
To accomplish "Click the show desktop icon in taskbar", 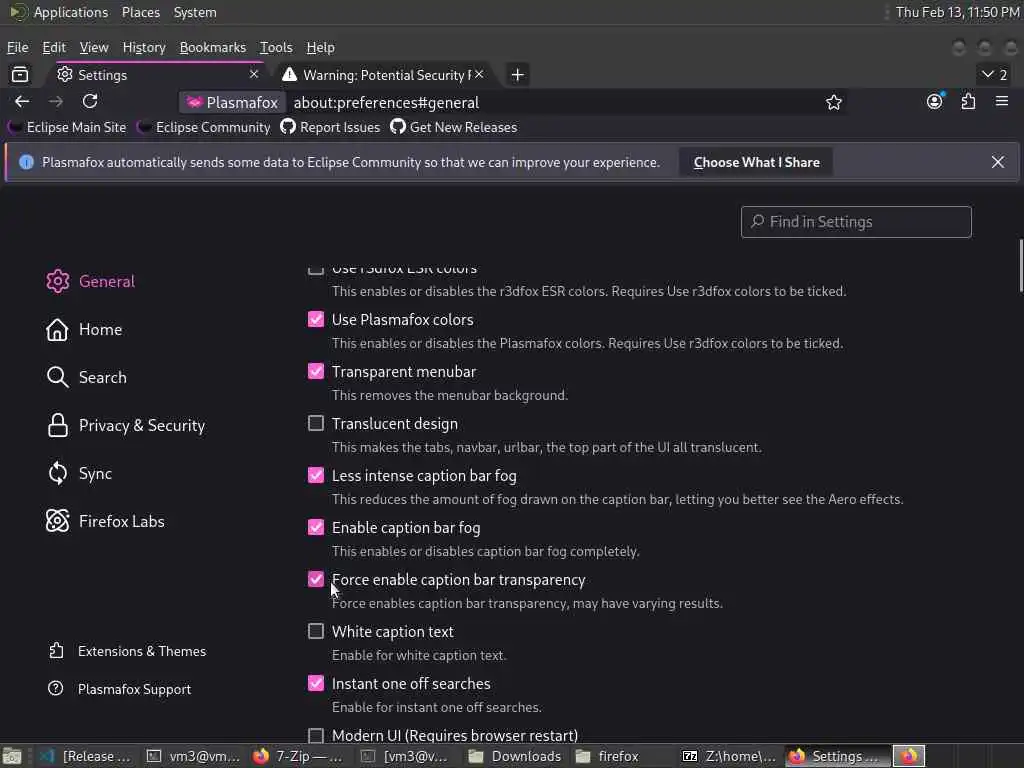I will pyautogui.click(x=12, y=756).
